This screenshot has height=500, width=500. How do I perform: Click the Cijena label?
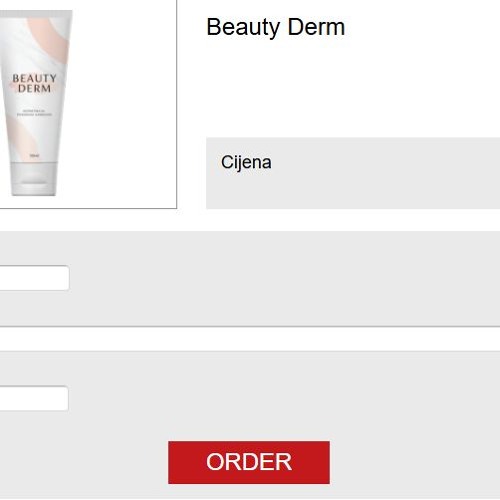tap(246, 162)
